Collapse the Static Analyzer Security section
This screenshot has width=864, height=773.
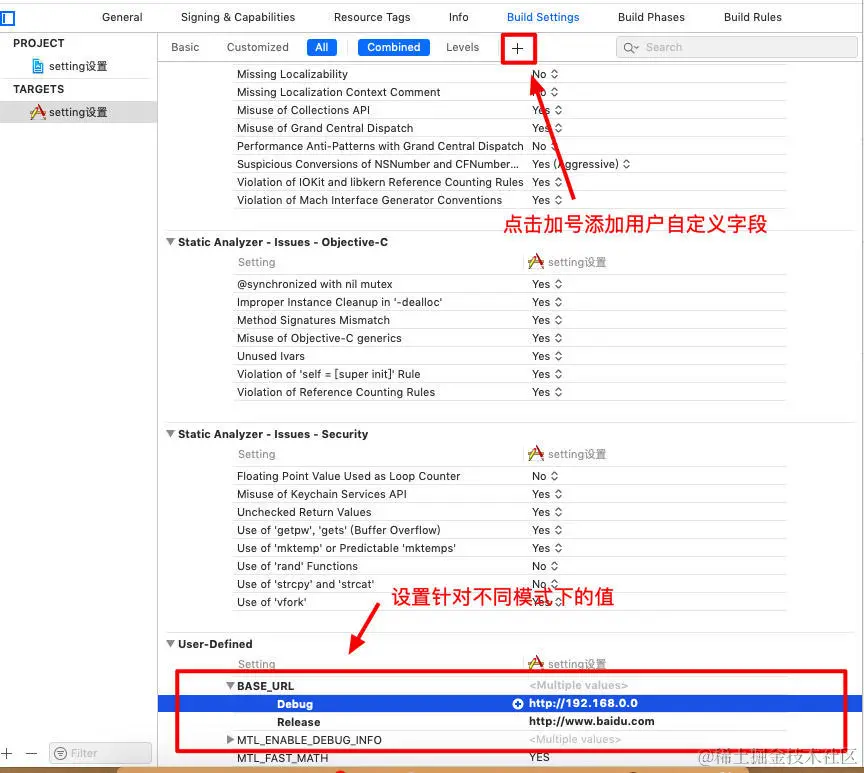point(171,434)
